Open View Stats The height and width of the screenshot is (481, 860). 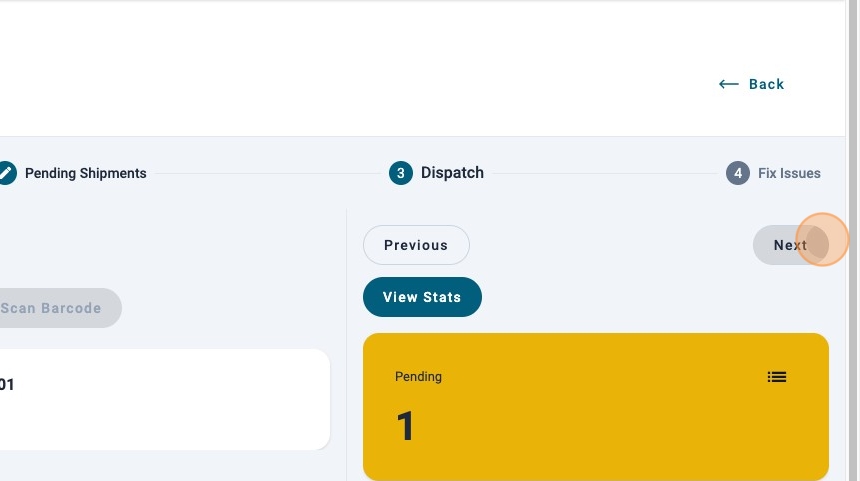(x=422, y=297)
